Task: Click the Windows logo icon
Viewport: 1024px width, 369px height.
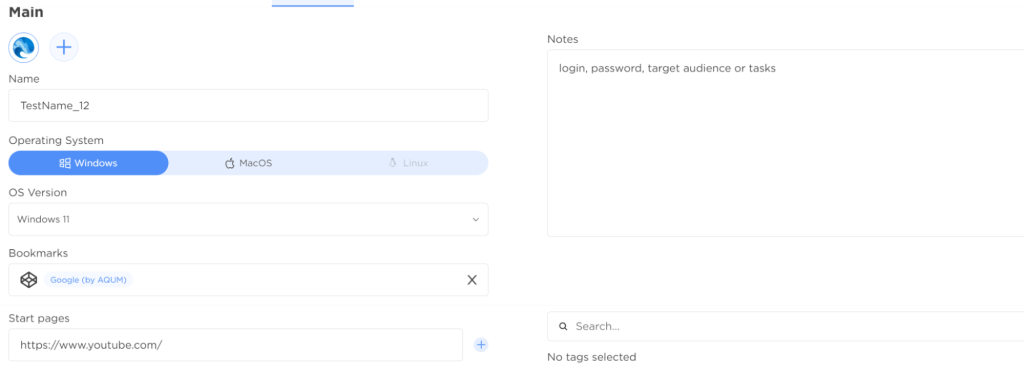Action: click(x=65, y=163)
